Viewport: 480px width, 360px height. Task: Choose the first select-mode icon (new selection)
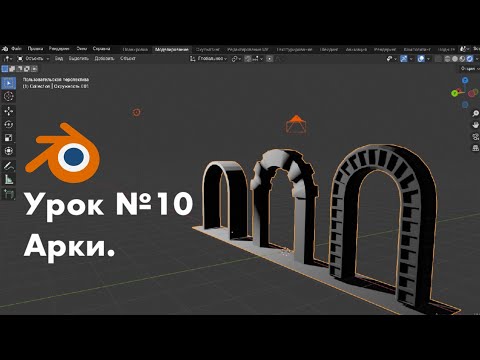(x=5, y=69)
